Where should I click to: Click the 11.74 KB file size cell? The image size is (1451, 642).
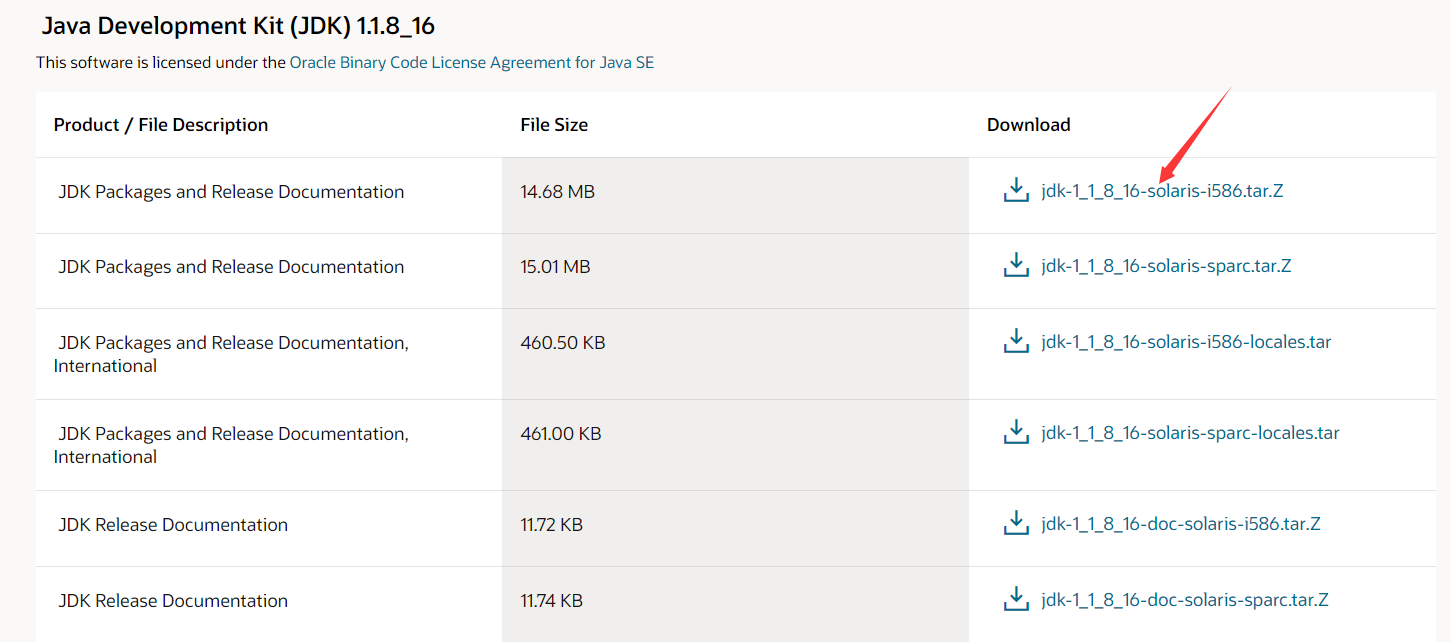coord(551,601)
